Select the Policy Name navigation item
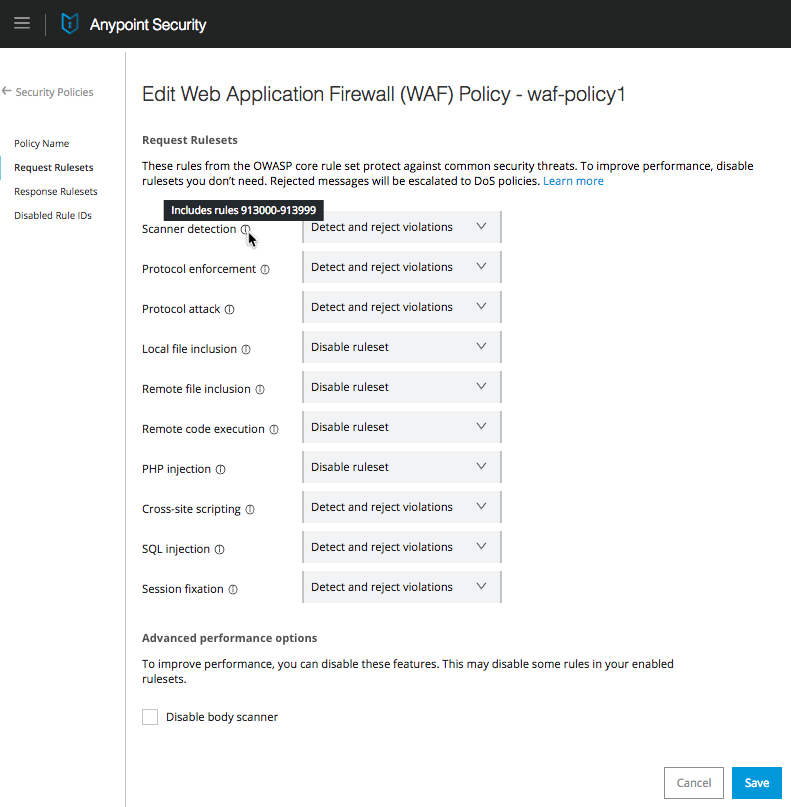This screenshot has height=807, width=791. (x=41, y=143)
